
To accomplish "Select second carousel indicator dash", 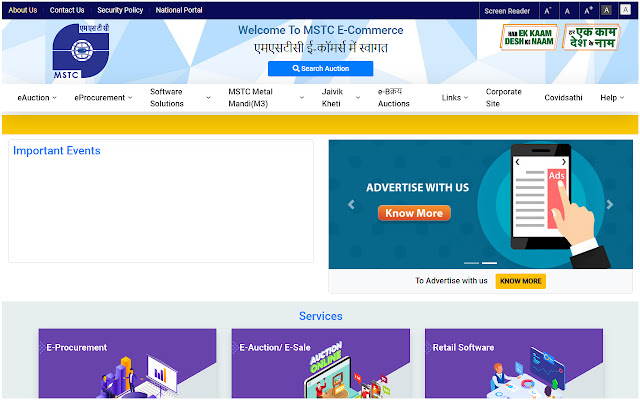I will point(489,263).
